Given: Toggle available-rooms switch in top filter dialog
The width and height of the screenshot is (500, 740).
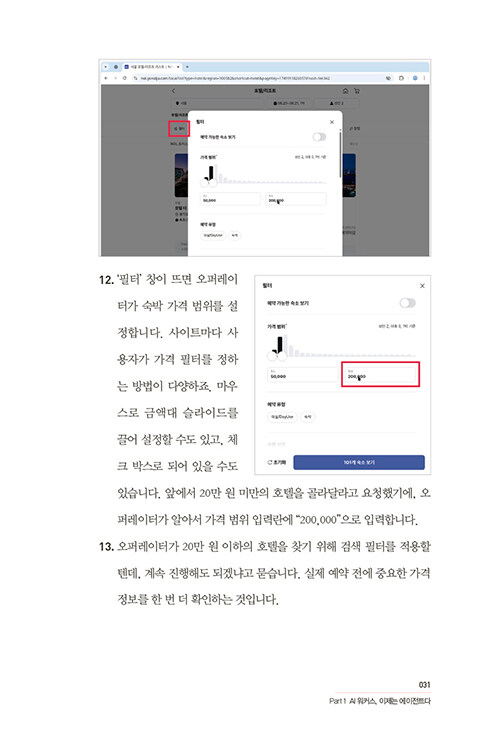Looking at the screenshot, I should tap(319, 137).
